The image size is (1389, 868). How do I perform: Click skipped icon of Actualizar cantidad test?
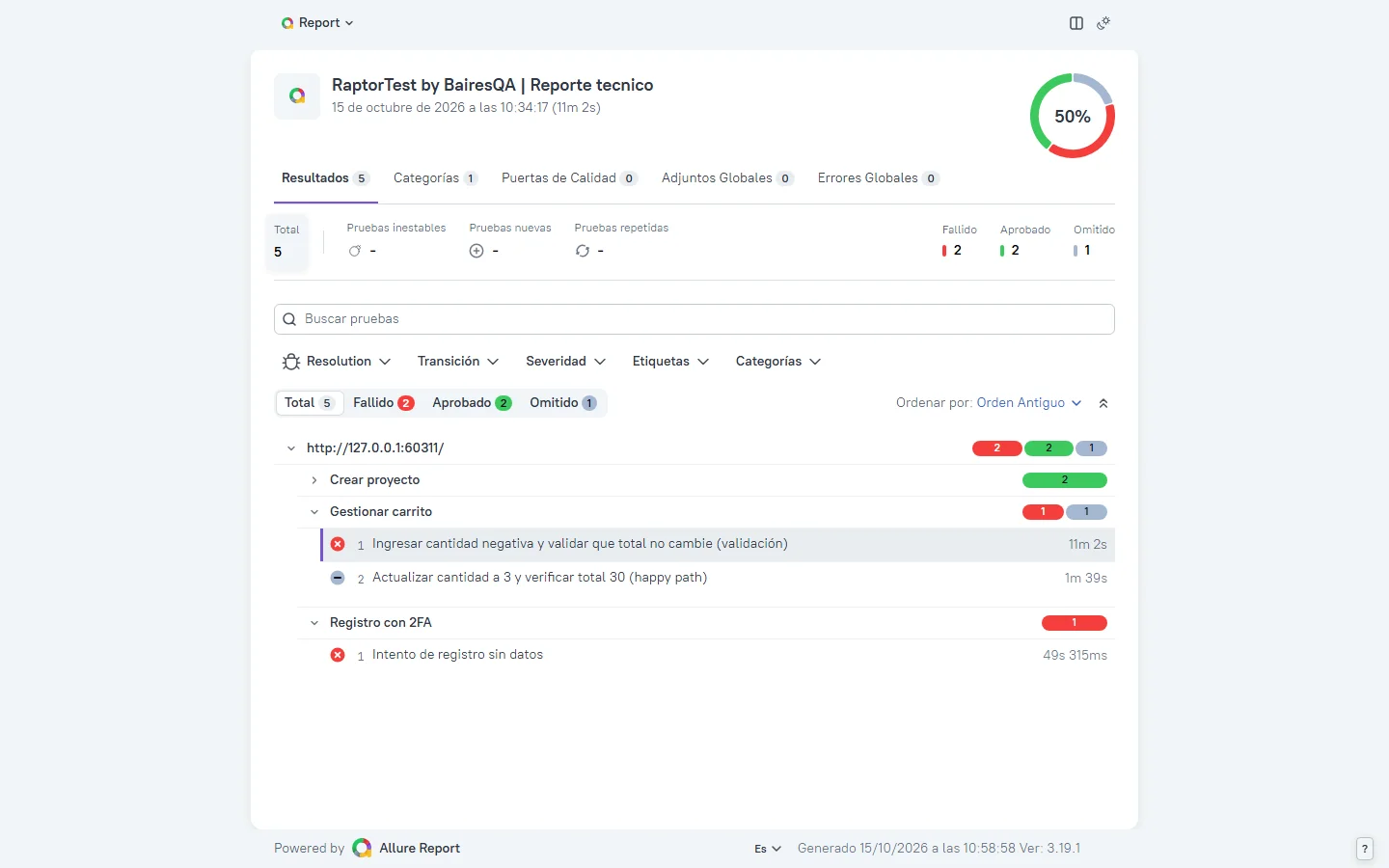click(338, 578)
